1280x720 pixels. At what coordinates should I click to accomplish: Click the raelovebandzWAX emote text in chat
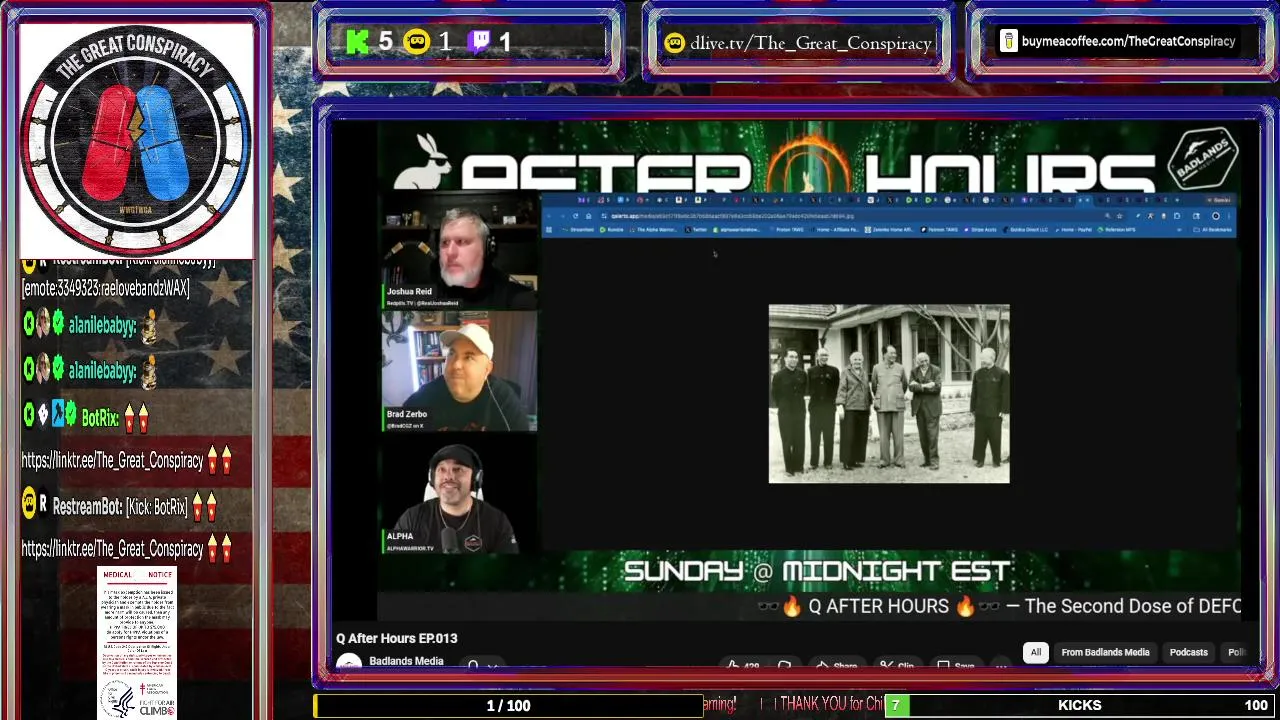(x=105, y=288)
